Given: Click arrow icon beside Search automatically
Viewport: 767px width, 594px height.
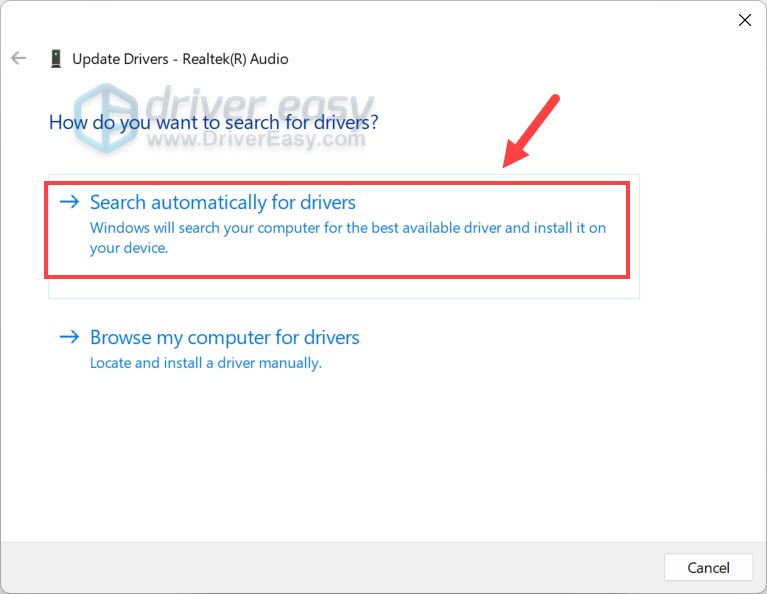Looking at the screenshot, I should coord(69,202).
